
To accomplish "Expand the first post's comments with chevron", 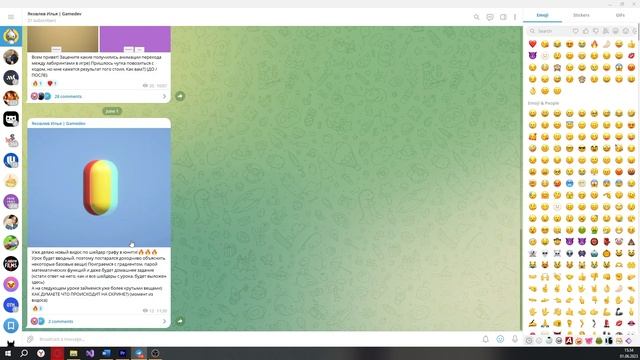I will point(164,96).
